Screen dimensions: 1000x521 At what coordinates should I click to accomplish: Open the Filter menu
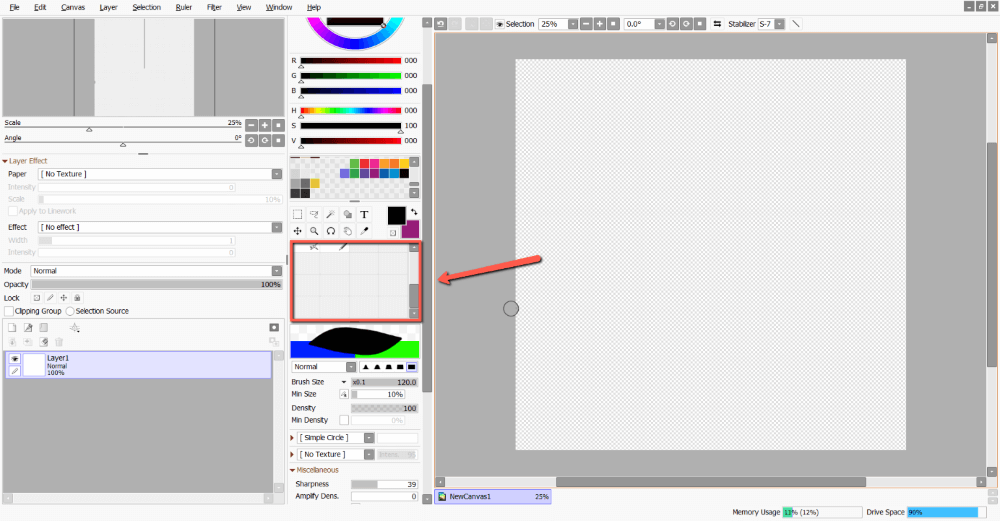[214, 7]
